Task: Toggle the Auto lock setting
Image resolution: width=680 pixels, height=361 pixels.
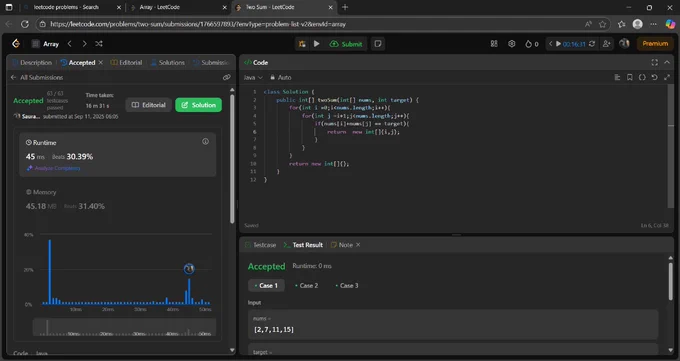Action: [281, 77]
